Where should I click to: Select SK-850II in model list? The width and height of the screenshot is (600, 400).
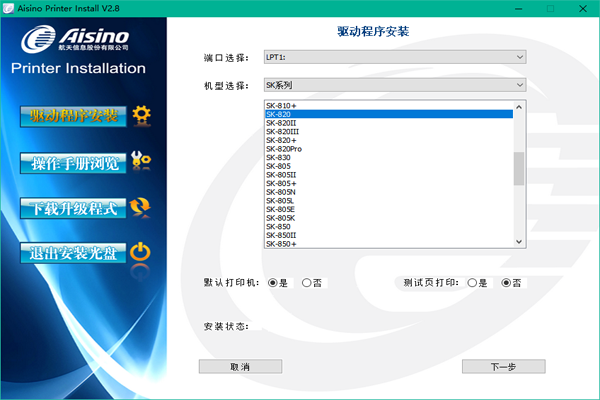[x=389, y=235]
